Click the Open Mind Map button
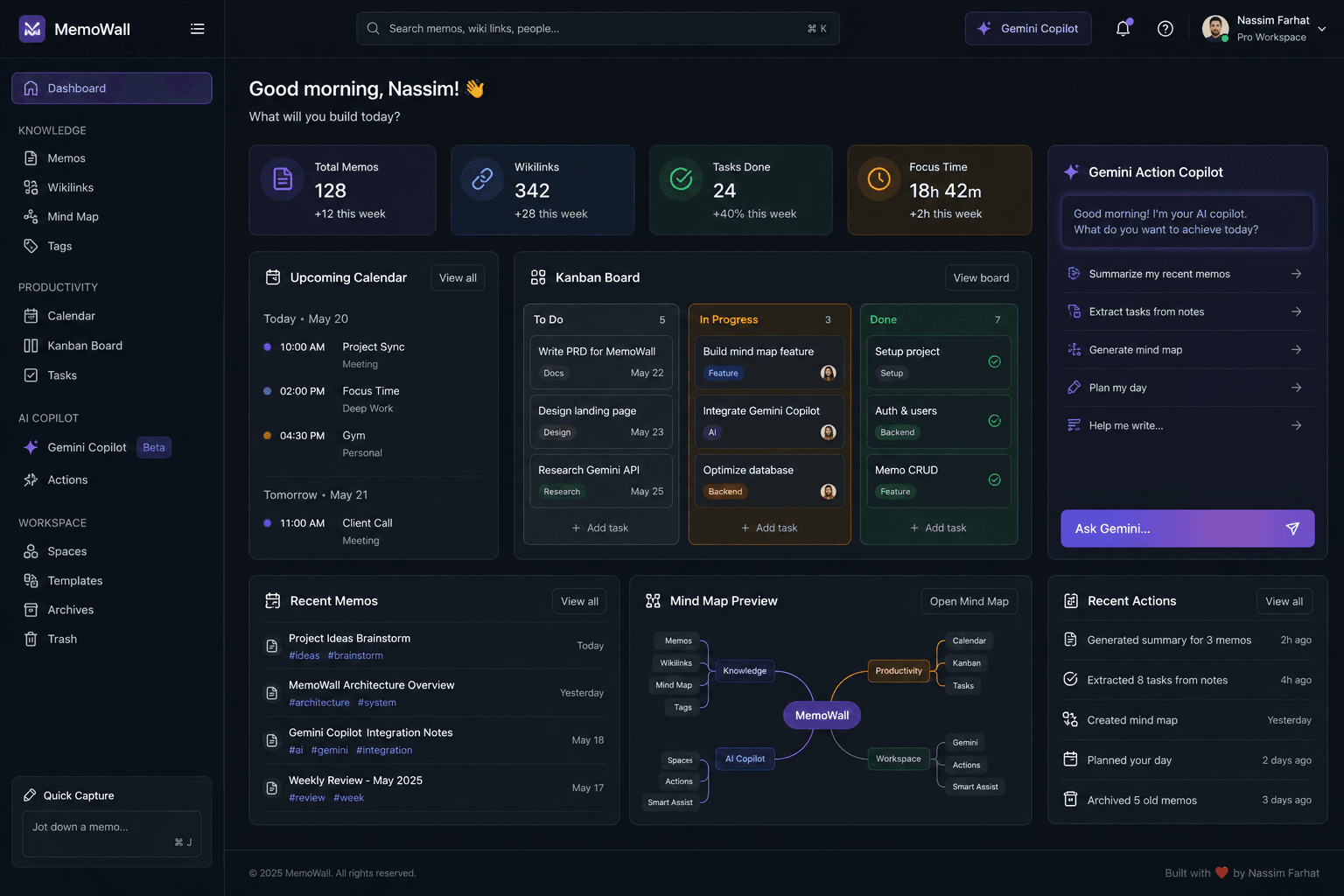1344x896 pixels. (x=969, y=602)
